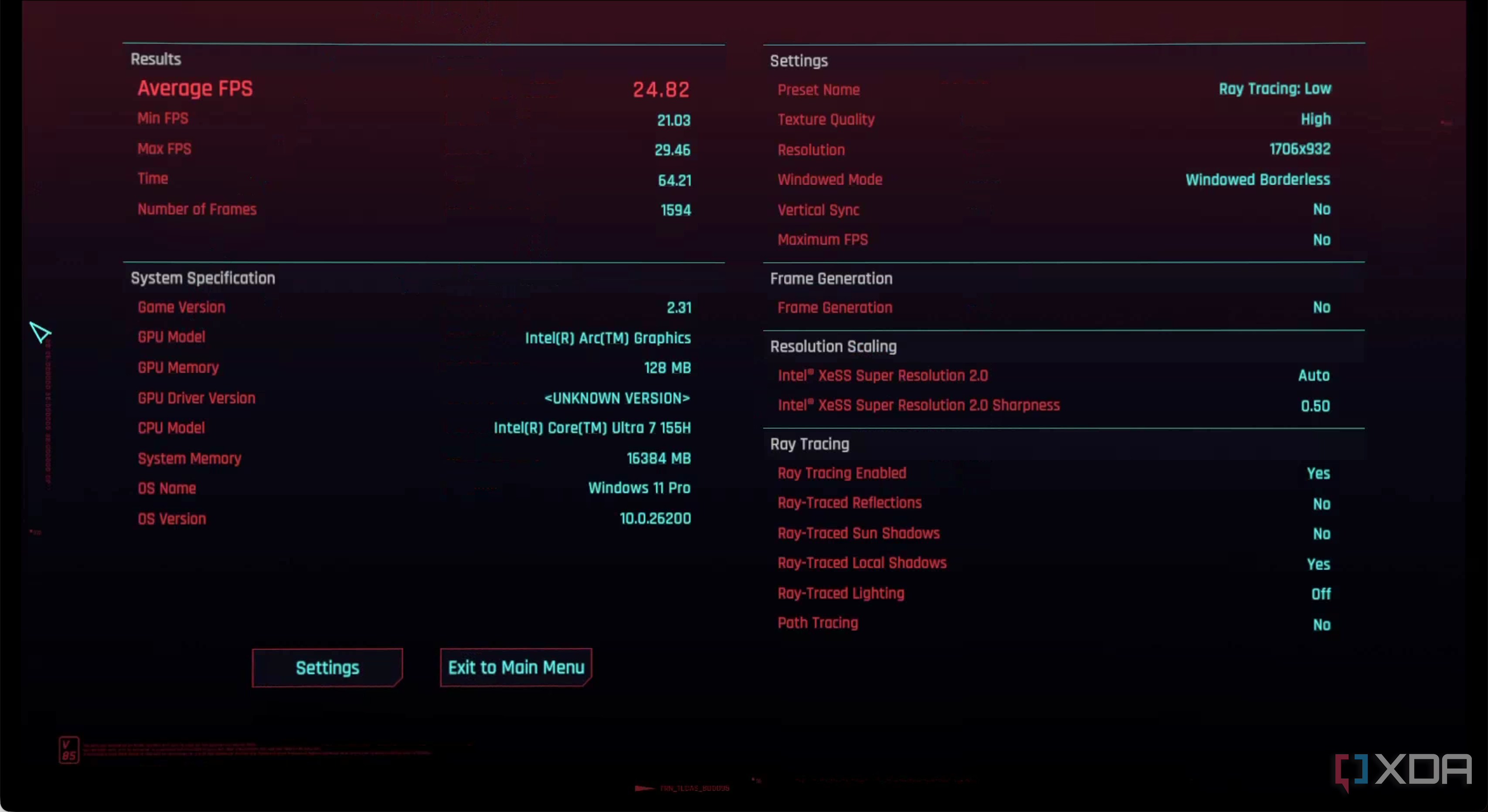Click the Settings section heading at top right
Viewport: 1488px width, 812px height.
(798, 61)
